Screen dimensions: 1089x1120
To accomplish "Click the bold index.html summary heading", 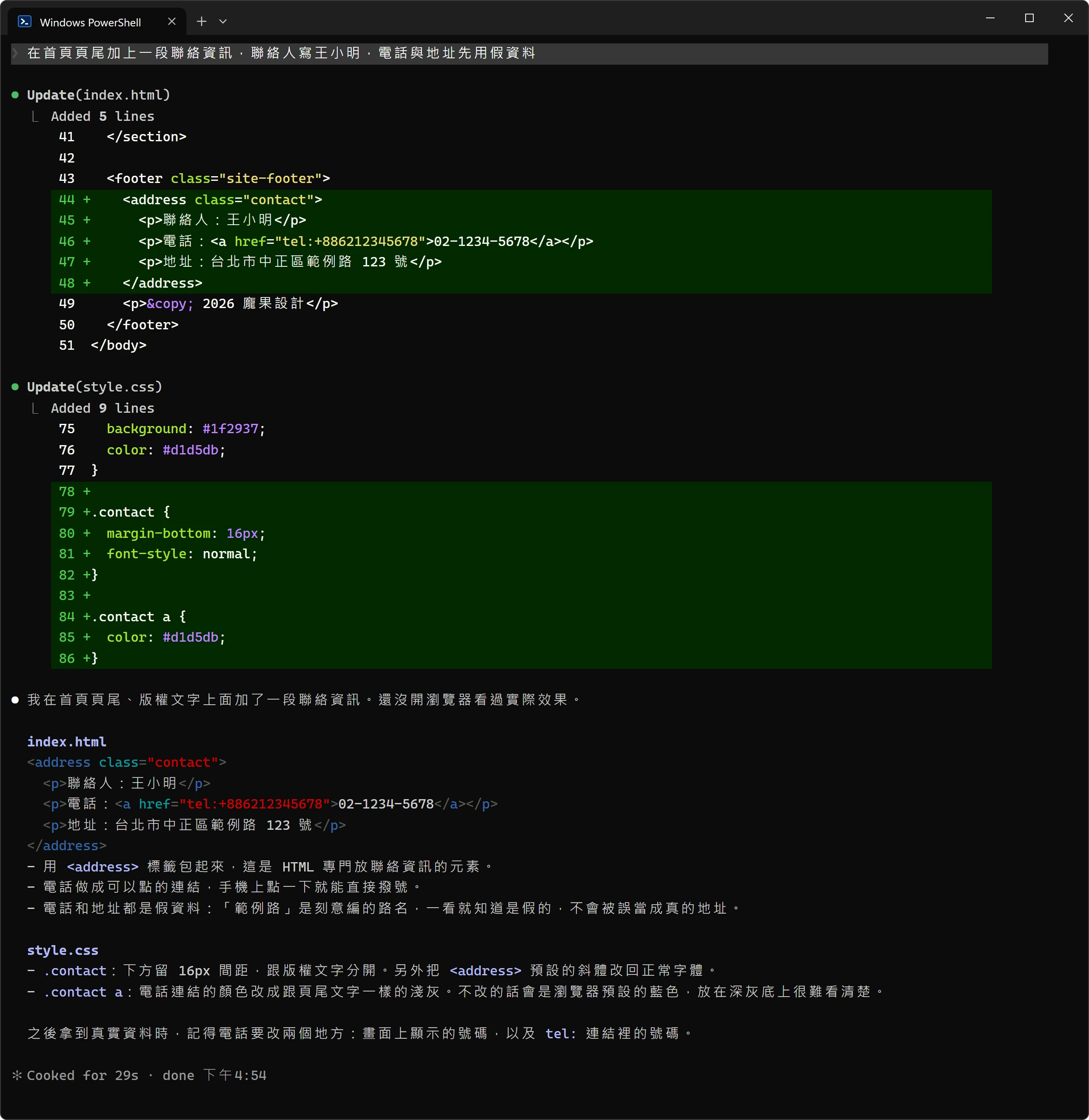I will point(66,742).
